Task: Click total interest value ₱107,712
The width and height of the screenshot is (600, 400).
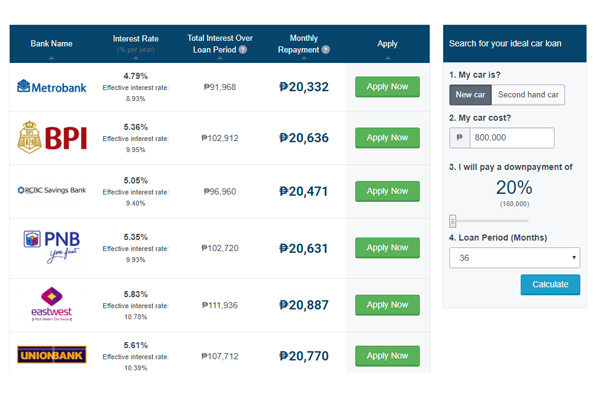Action: 220,356
